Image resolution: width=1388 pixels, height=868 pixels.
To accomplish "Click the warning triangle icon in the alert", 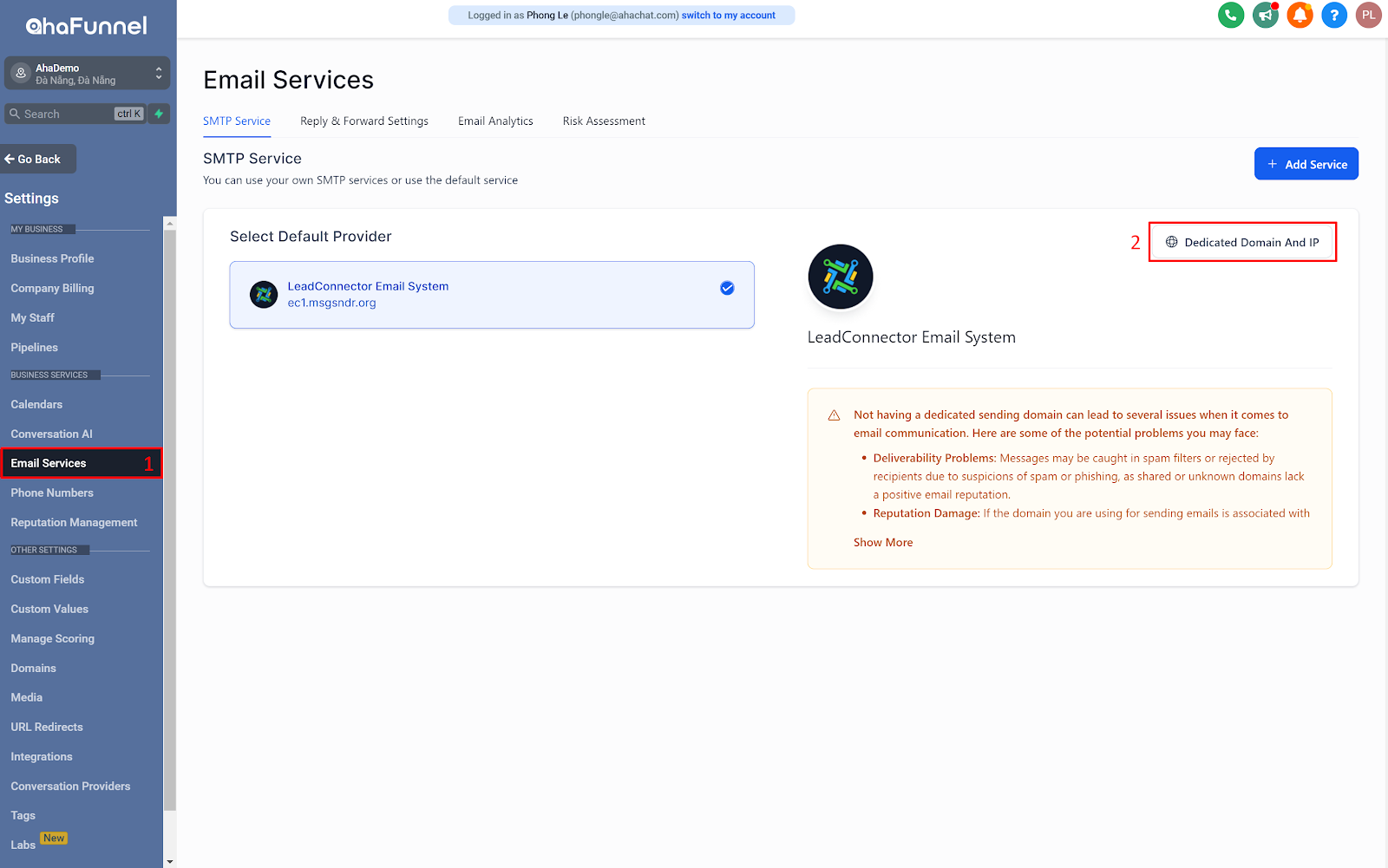I will (x=834, y=415).
